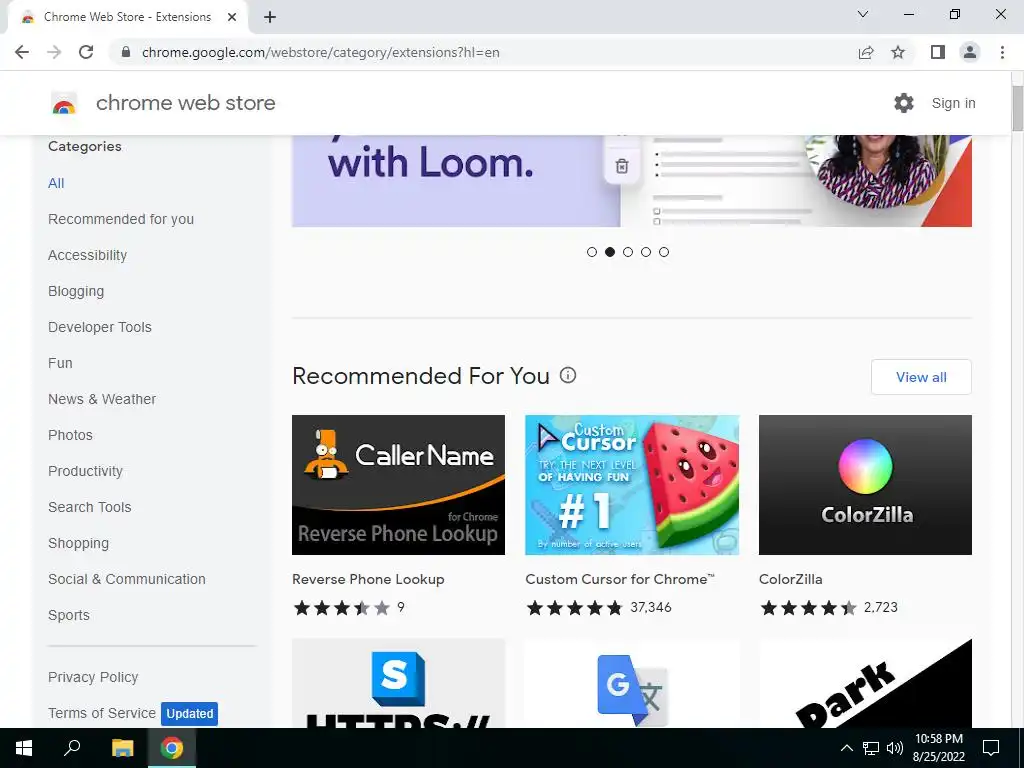Open Recommended for you category
Image resolution: width=1024 pixels, height=768 pixels.
coord(121,219)
